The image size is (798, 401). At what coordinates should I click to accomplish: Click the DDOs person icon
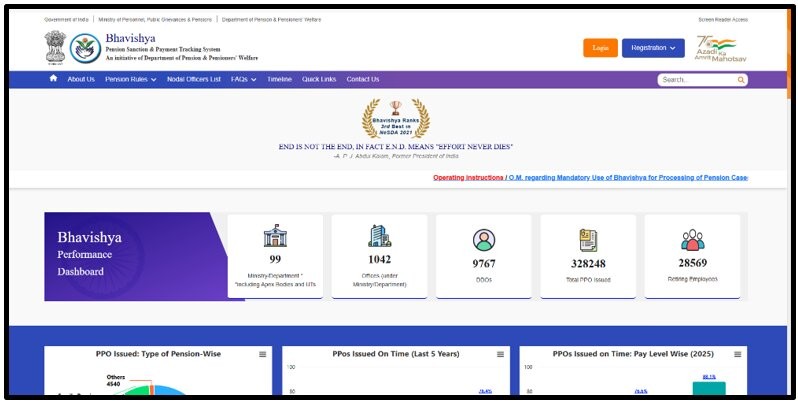click(x=483, y=240)
